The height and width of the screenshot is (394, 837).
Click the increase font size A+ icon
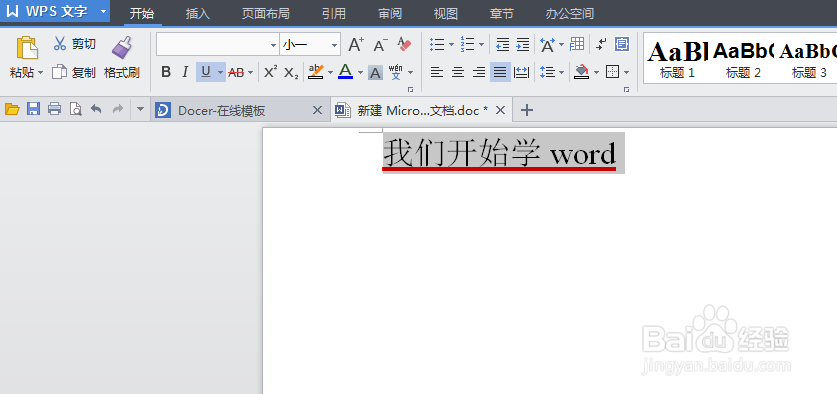[356, 45]
